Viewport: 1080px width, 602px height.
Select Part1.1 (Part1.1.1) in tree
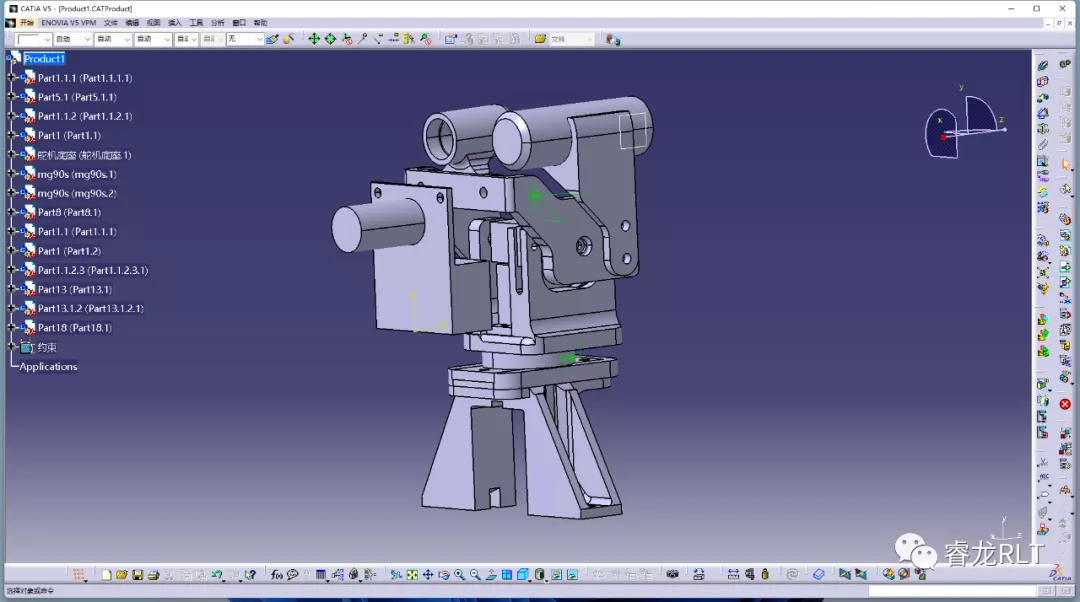pos(76,231)
